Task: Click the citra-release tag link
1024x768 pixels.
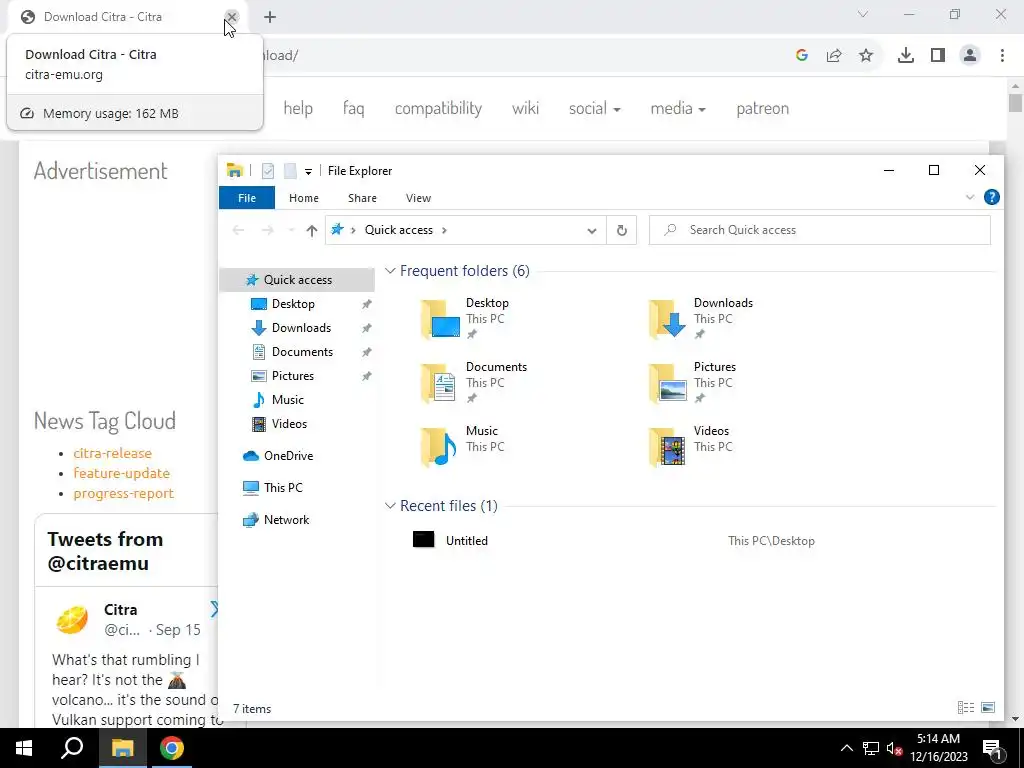Action: coord(112,453)
